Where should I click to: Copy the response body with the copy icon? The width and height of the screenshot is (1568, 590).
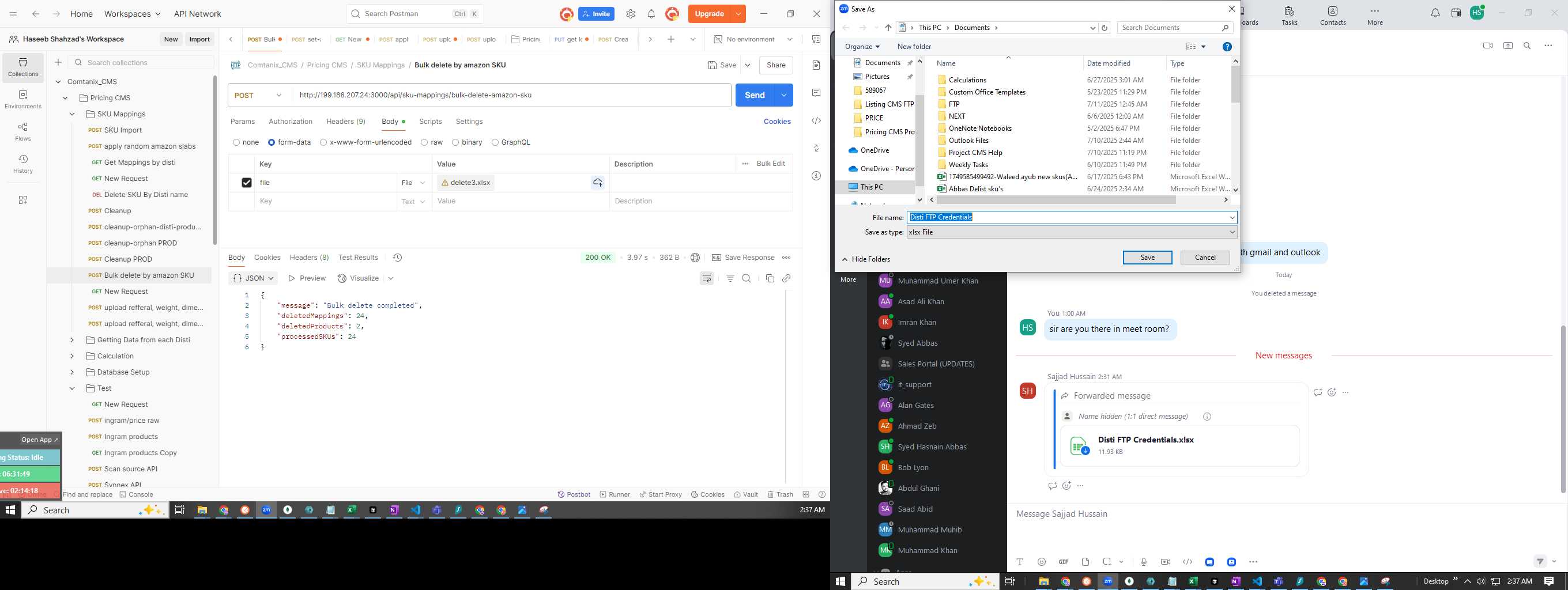tap(770, 278)
